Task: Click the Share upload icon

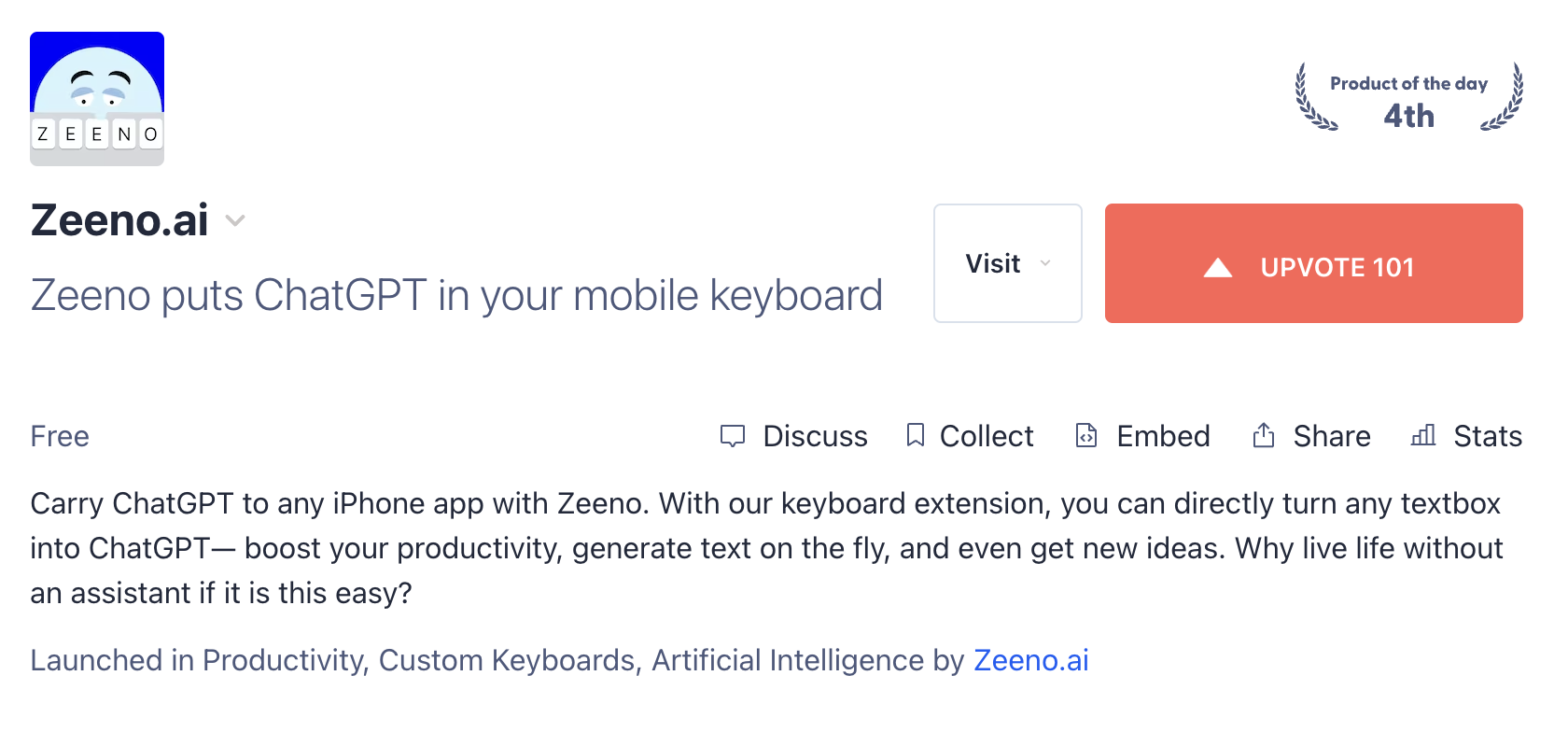Action: (x=1264, y=435)
